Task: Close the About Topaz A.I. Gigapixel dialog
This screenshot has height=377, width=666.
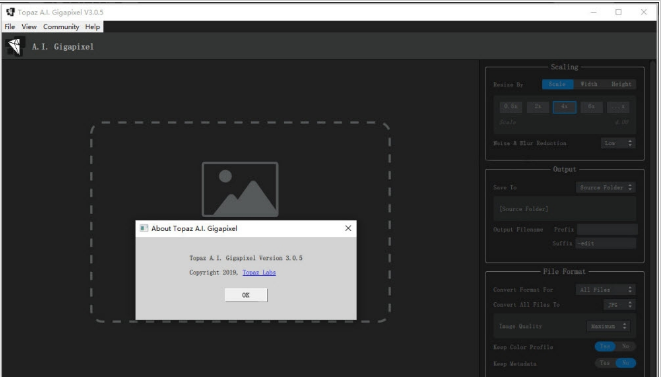Action: (348, 228)
